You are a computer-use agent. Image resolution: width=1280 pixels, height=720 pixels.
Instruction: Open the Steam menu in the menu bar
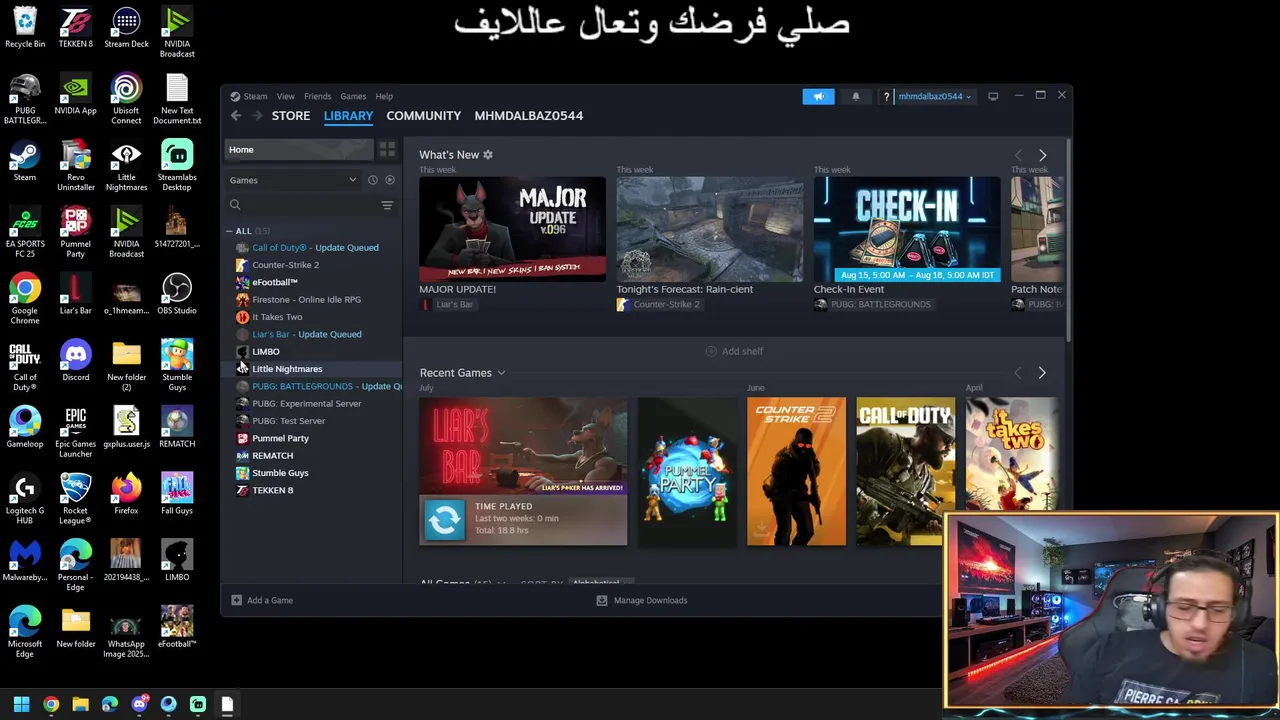(255, 97)
